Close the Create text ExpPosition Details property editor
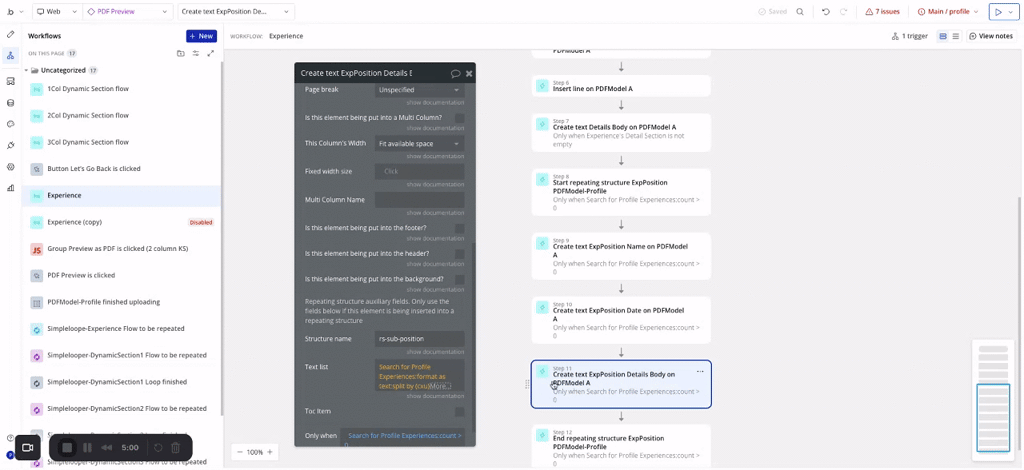Viewport: 1024px width, 470px height. [469, 74]
